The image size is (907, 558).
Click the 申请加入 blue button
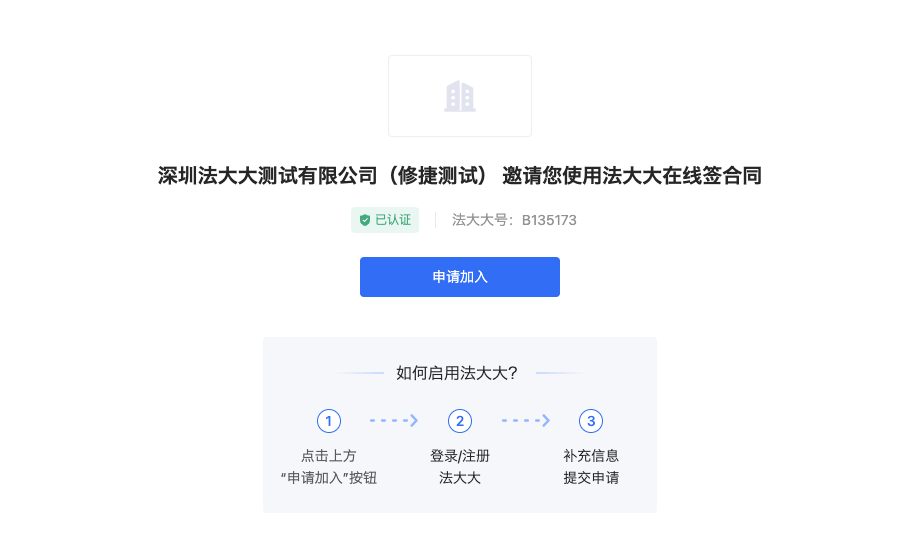point(459,277)
